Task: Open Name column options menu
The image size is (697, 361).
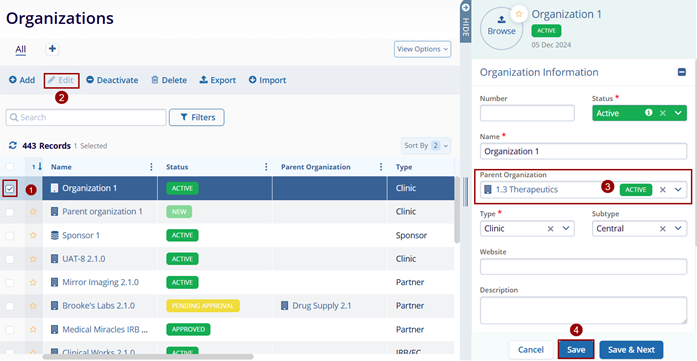Action: tap(151, 167)
